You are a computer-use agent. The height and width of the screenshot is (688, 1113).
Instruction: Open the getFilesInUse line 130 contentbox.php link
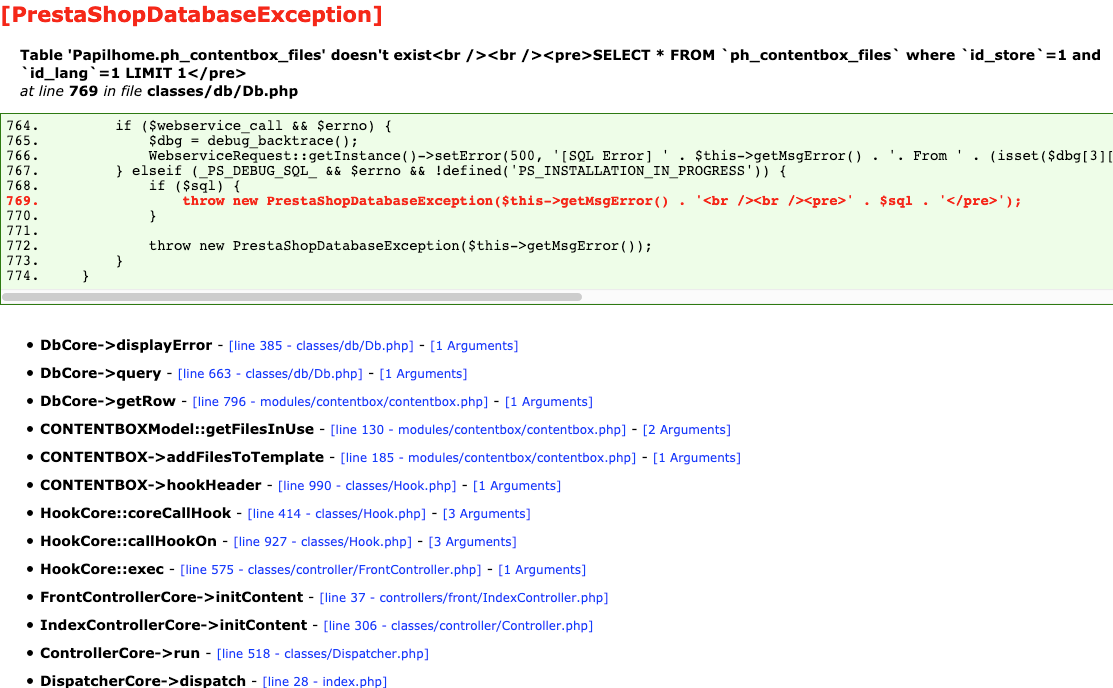pos(478,430)
